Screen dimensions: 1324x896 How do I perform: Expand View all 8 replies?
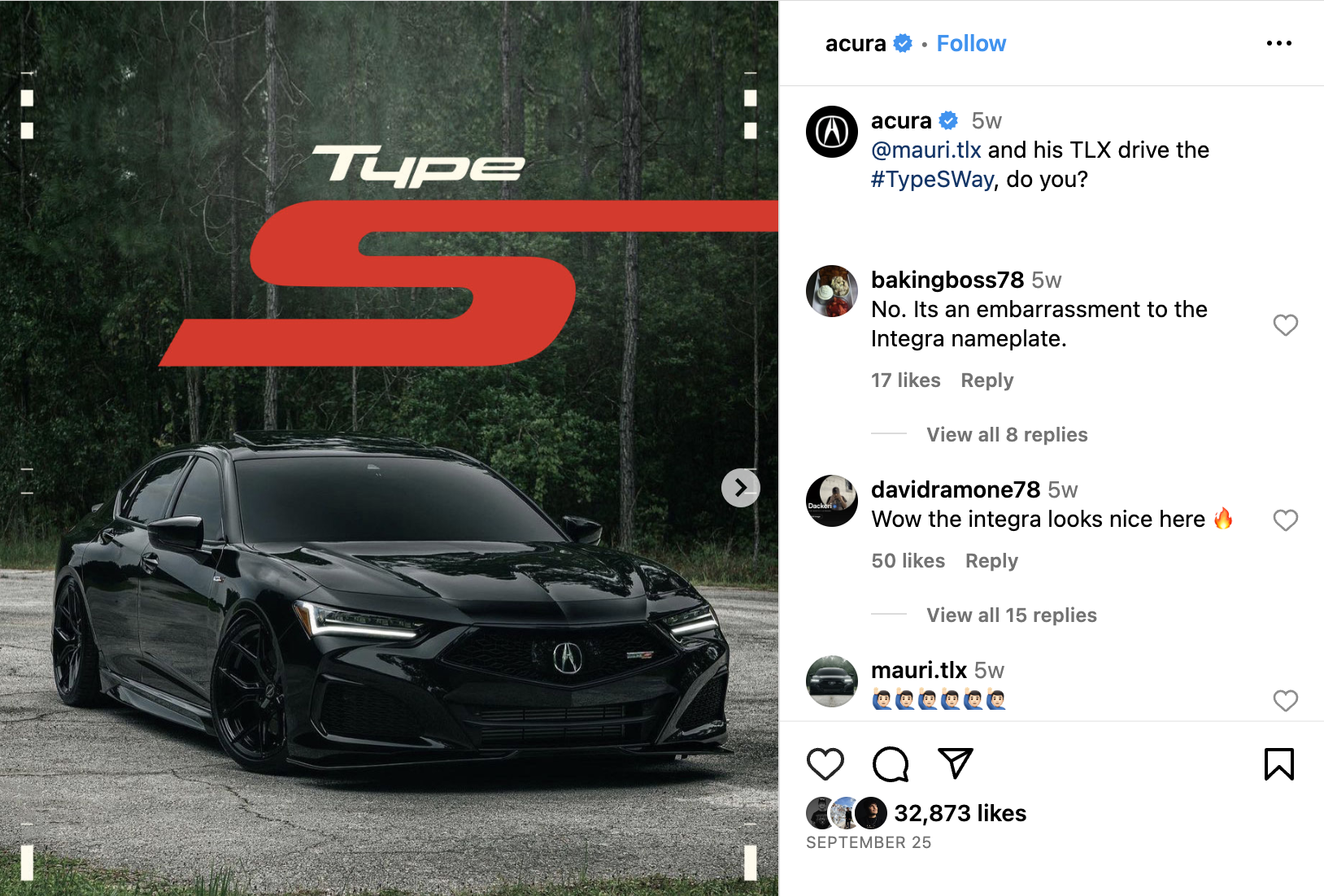1007,435
